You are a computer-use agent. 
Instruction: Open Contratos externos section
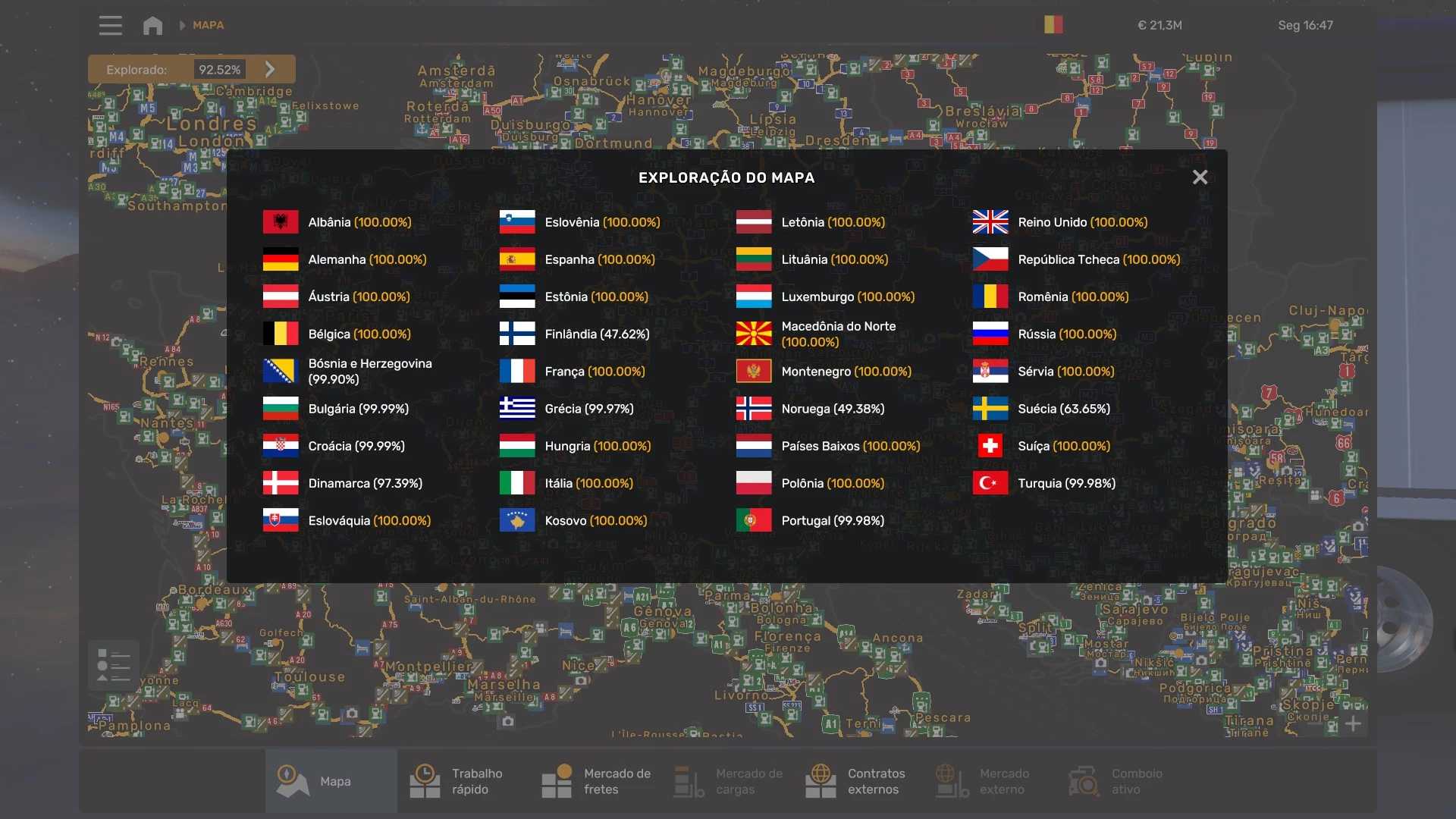point(857,781)
